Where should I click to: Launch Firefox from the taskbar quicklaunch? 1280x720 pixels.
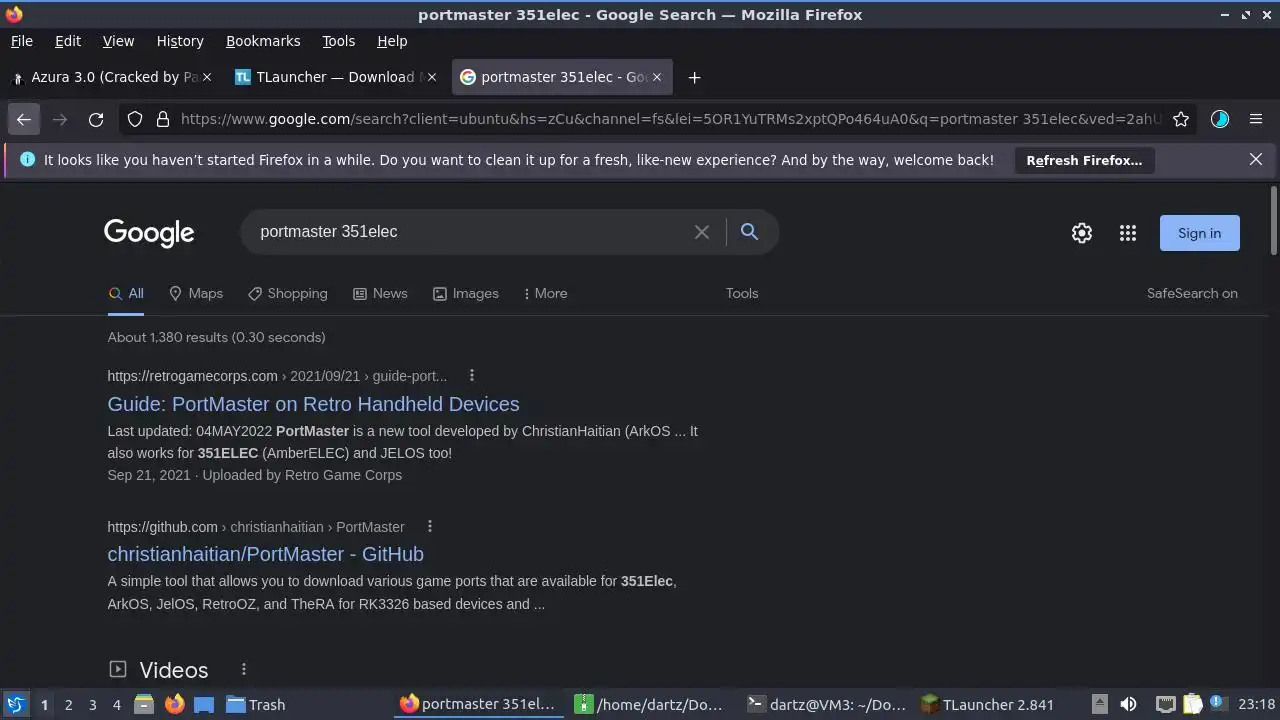[x=174, y=704]
